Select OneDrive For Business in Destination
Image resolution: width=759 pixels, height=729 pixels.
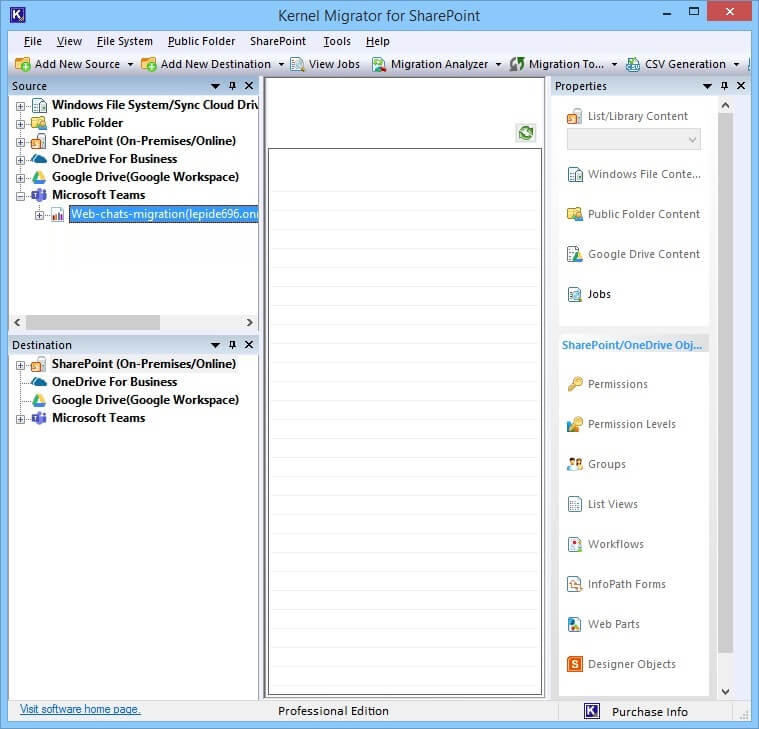click(114, 382)
